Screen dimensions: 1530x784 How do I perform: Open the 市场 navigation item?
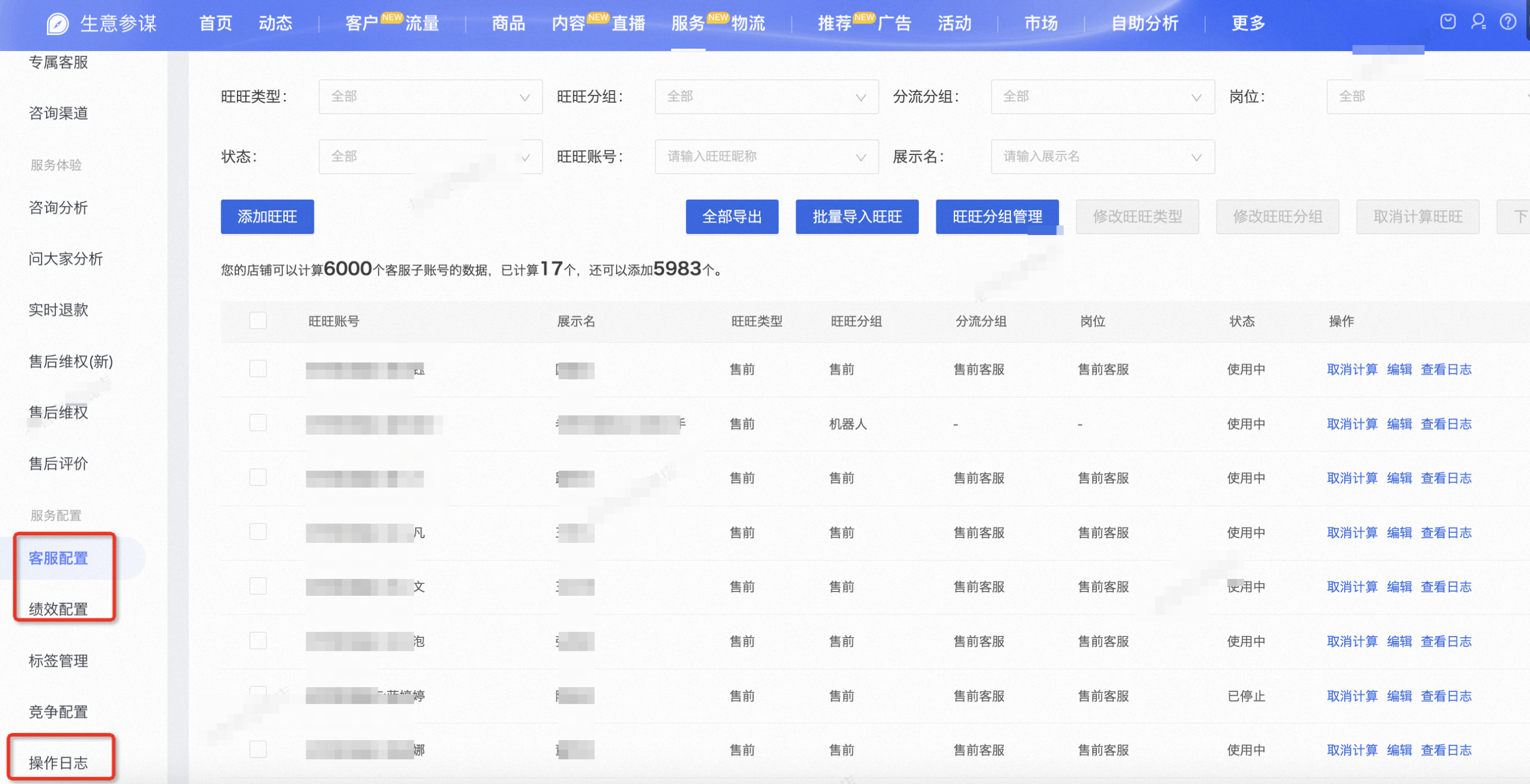[1041, 23]
